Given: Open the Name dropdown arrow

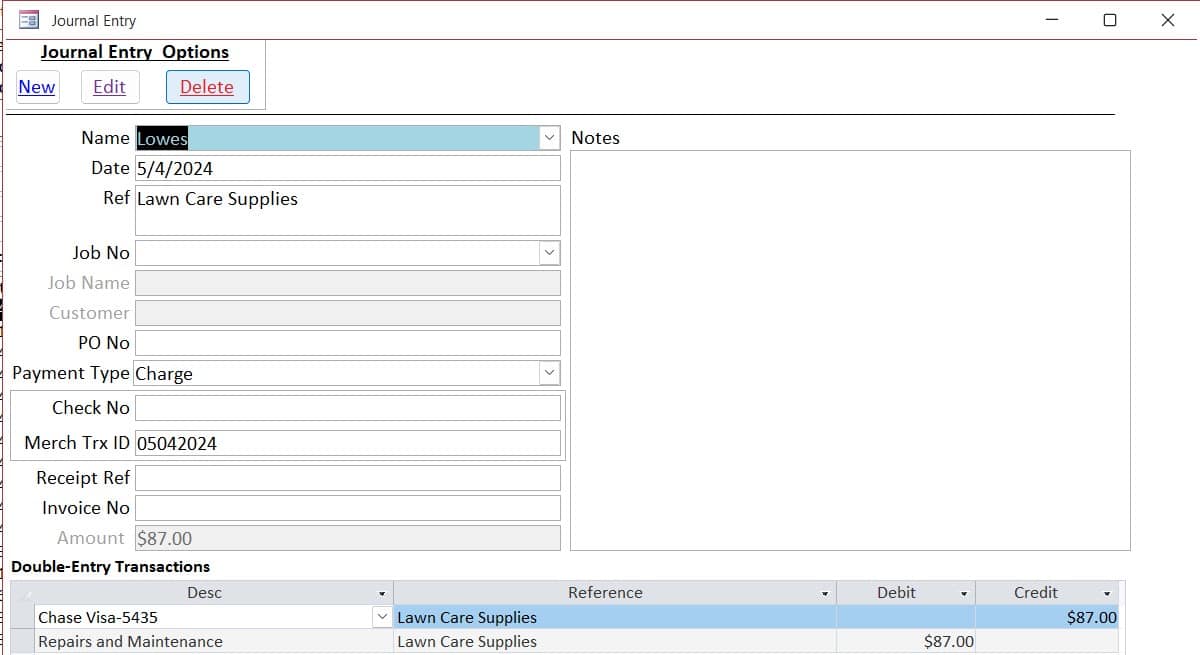Looking at the screenshot, I should pos(549,138).
